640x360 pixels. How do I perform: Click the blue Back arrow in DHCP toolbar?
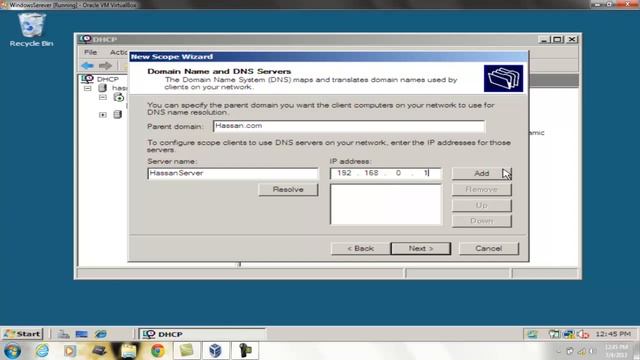point(87,65)
